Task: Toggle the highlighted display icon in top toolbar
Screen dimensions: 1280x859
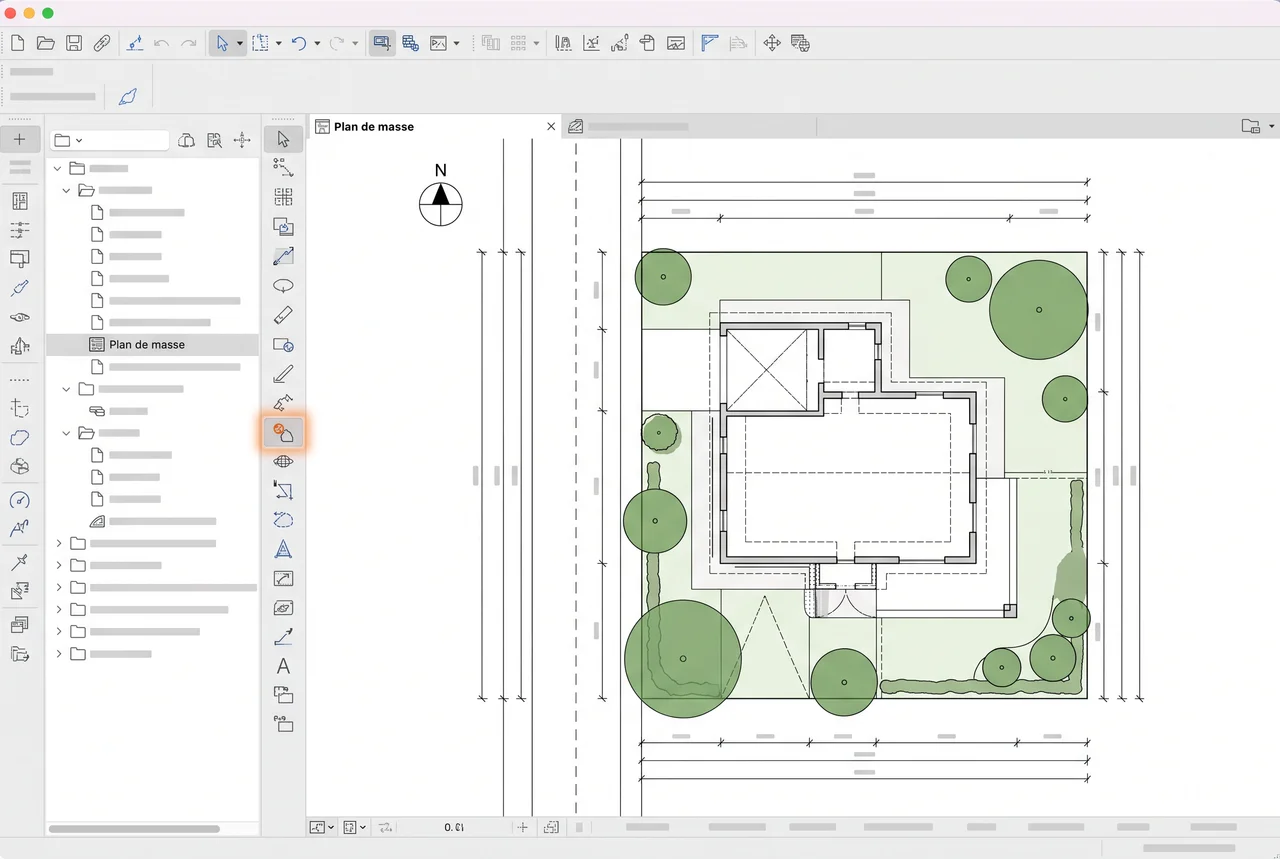Action: pos(382,43)
